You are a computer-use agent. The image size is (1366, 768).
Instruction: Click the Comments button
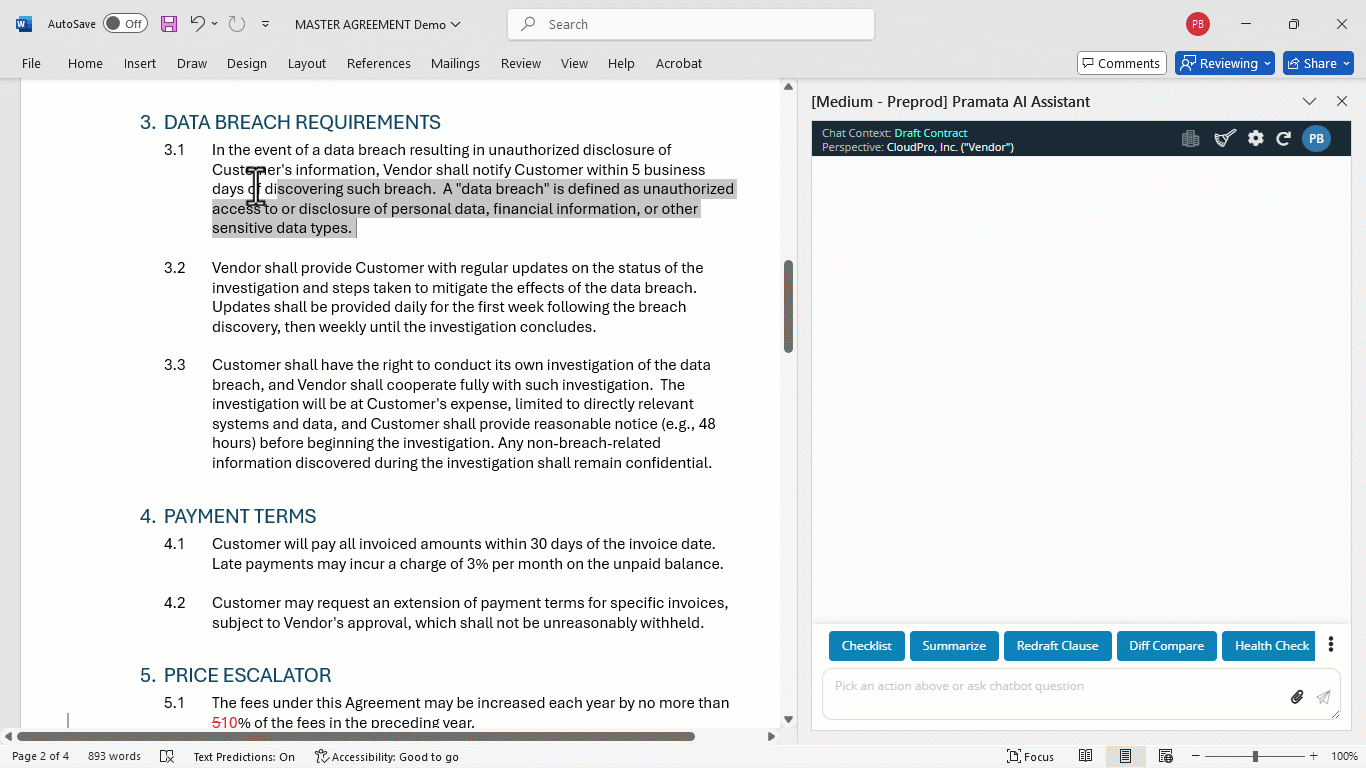(1122, 63)
